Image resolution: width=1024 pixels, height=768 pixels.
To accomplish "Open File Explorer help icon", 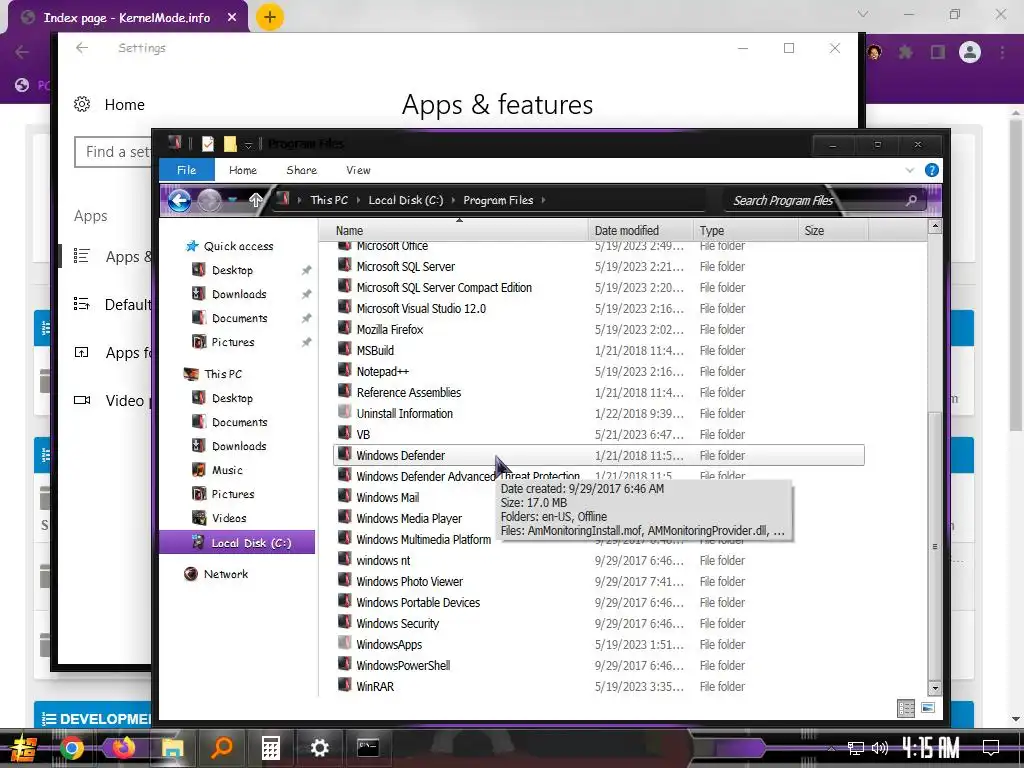I will click(932, 170).
